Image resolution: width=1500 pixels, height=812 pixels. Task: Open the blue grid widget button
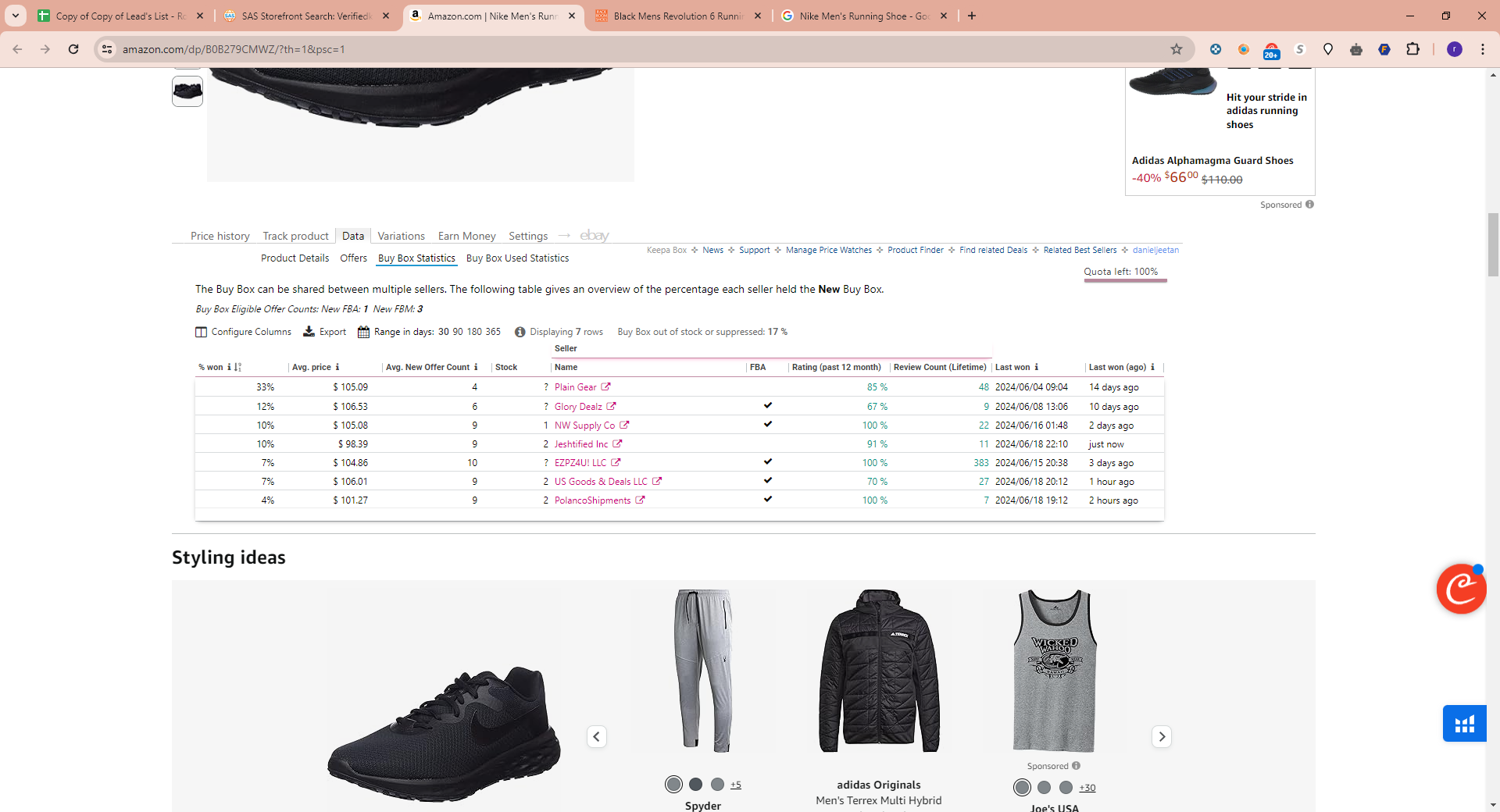point(1465,724)
